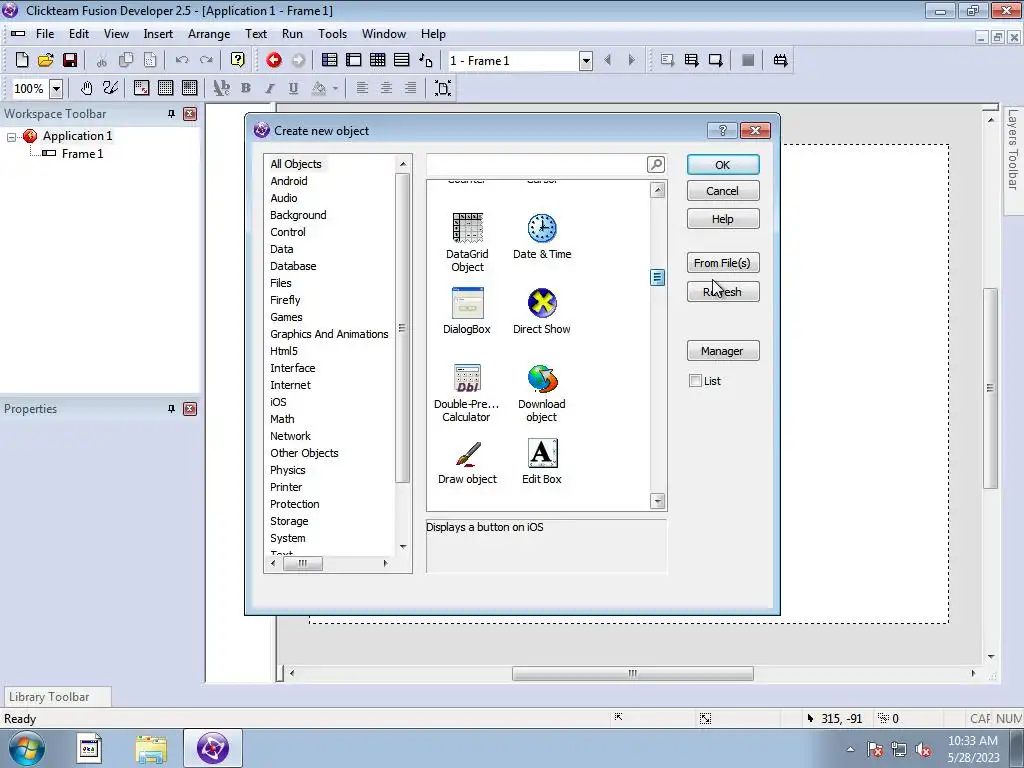Click the Center frame icon
The image size is (1024, 768).
point(443,88)
